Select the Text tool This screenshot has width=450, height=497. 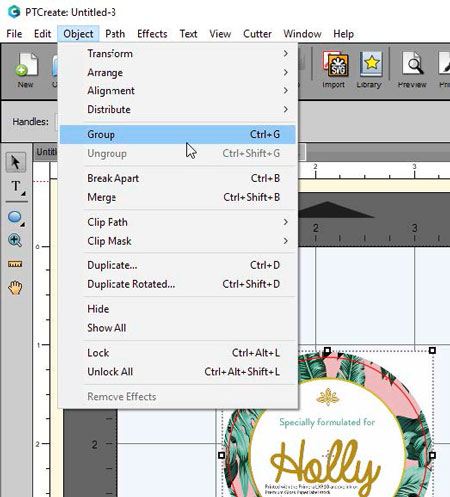point(16,187)
